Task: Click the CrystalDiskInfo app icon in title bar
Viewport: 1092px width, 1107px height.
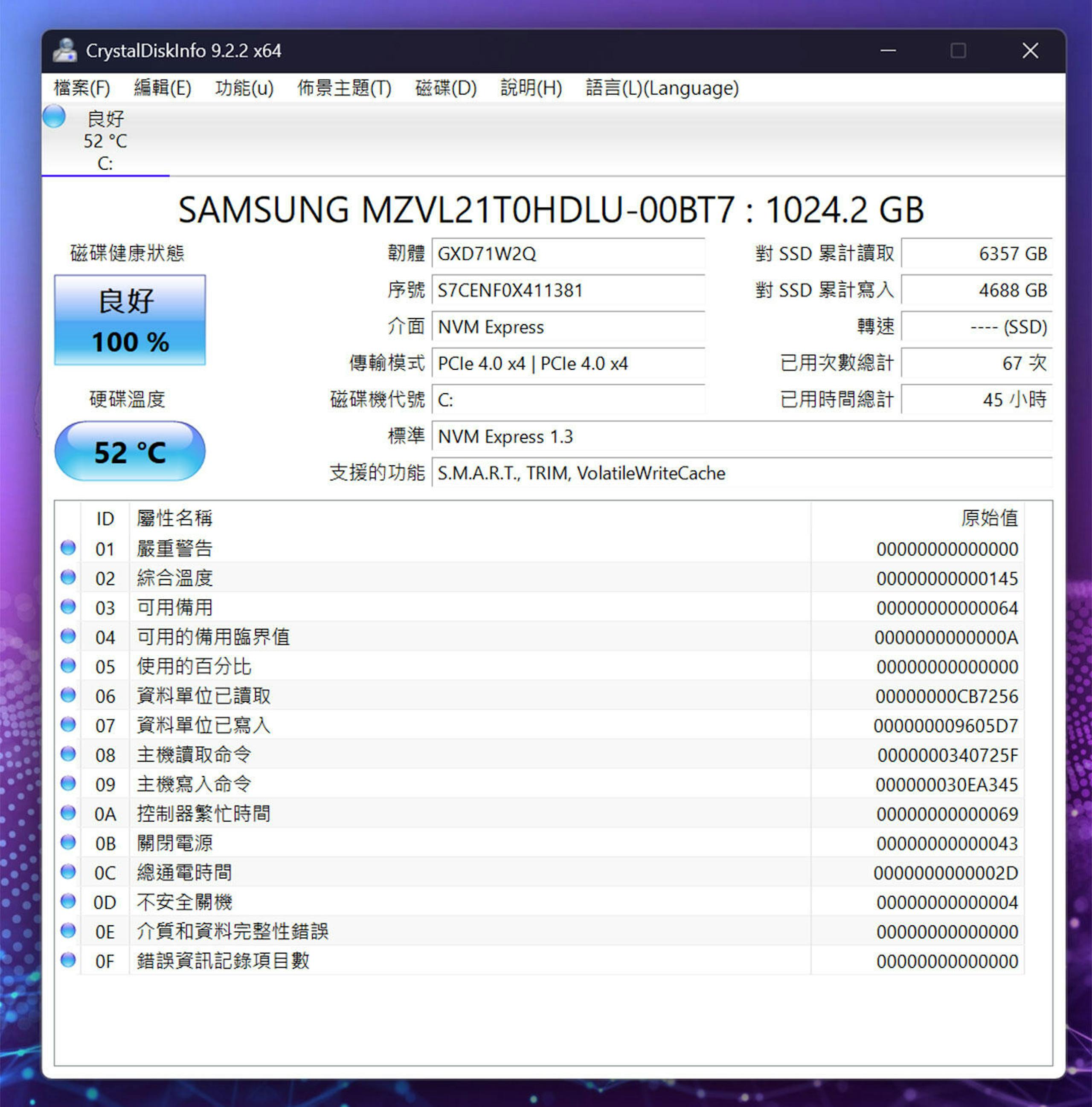Action: coord(65,50)
